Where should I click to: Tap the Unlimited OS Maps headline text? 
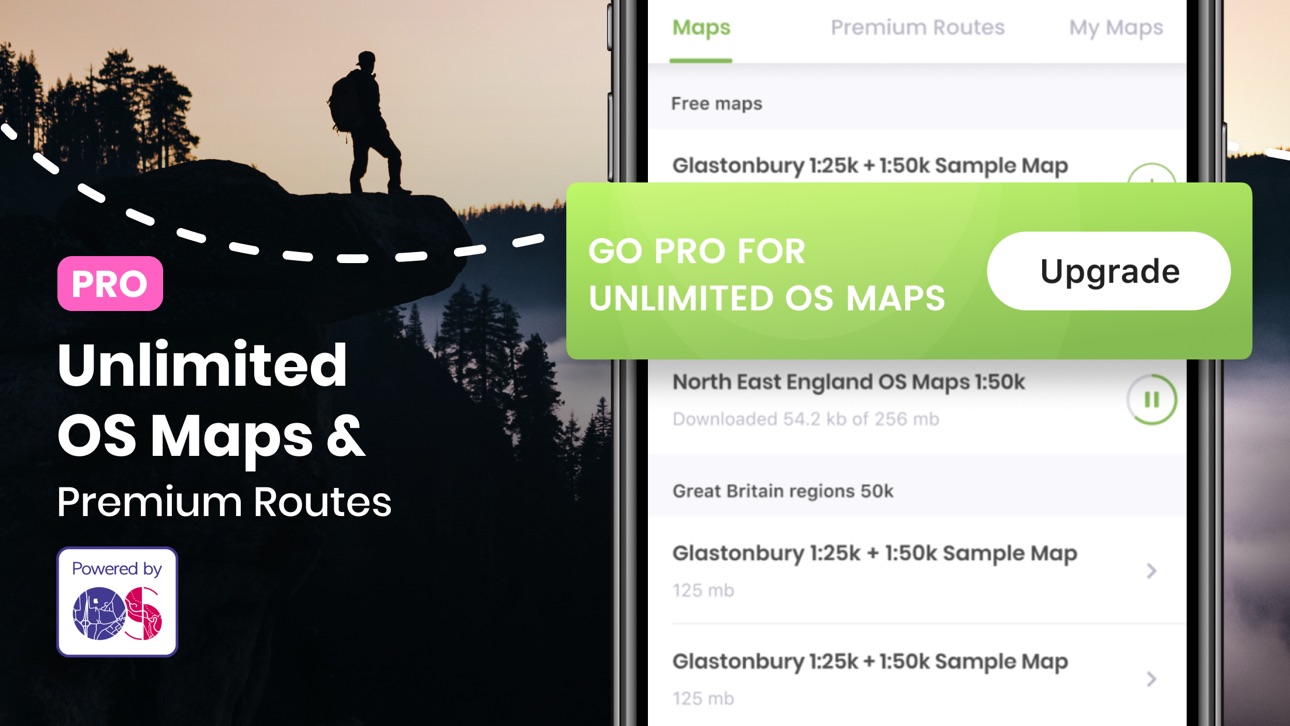(211, 400)
